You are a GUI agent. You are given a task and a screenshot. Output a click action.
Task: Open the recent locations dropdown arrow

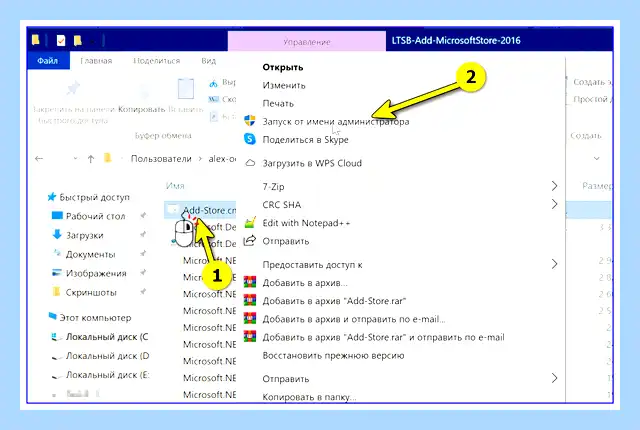(x=76, y=159)
